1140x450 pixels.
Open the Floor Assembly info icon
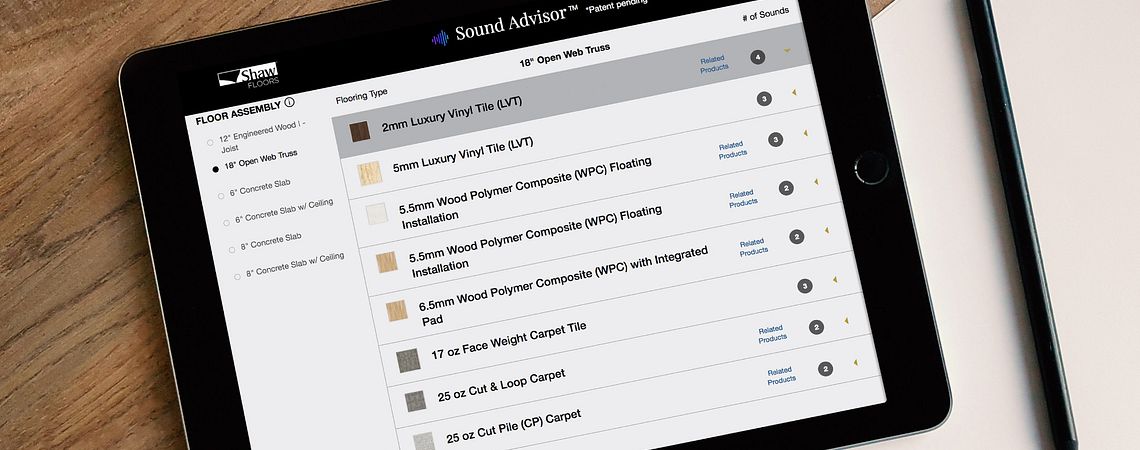pos(289,103)
